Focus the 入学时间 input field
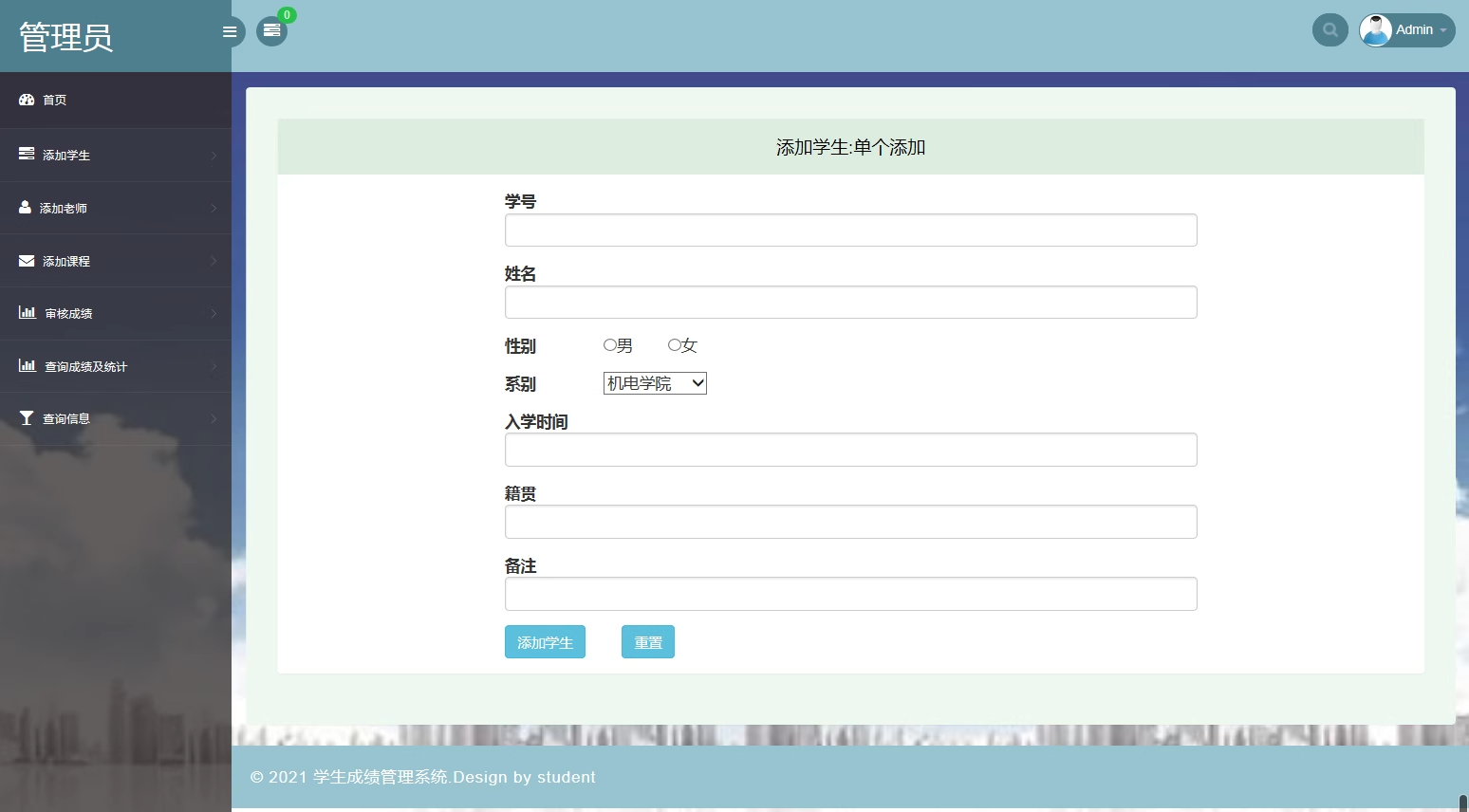 (x=851, y=450)
